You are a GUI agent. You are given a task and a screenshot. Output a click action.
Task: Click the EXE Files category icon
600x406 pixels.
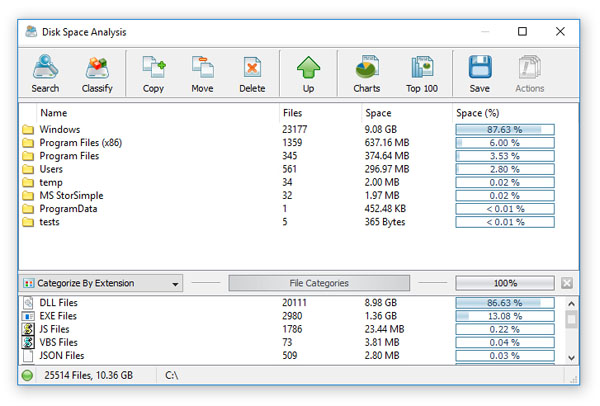pos(28,316)
